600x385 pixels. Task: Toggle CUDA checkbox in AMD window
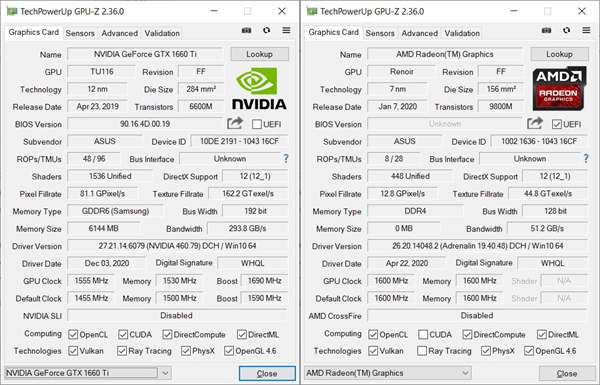(423, 334)
